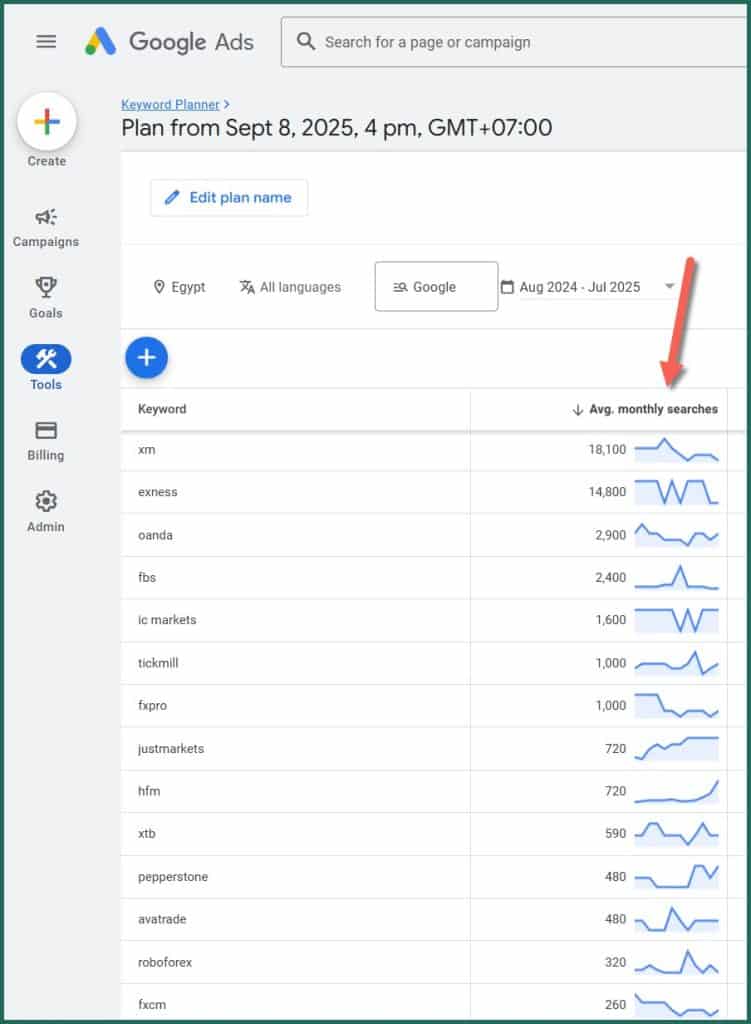Click the roboforex keyword text
The width and height of the screenshot is (751, 1024).
(165, 962)
